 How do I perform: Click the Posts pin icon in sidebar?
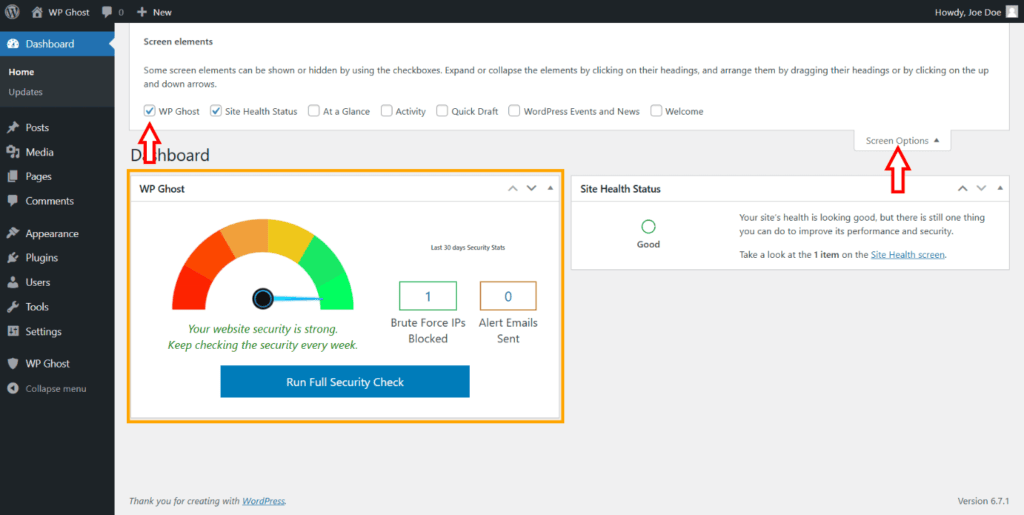(x=13, y=128)
